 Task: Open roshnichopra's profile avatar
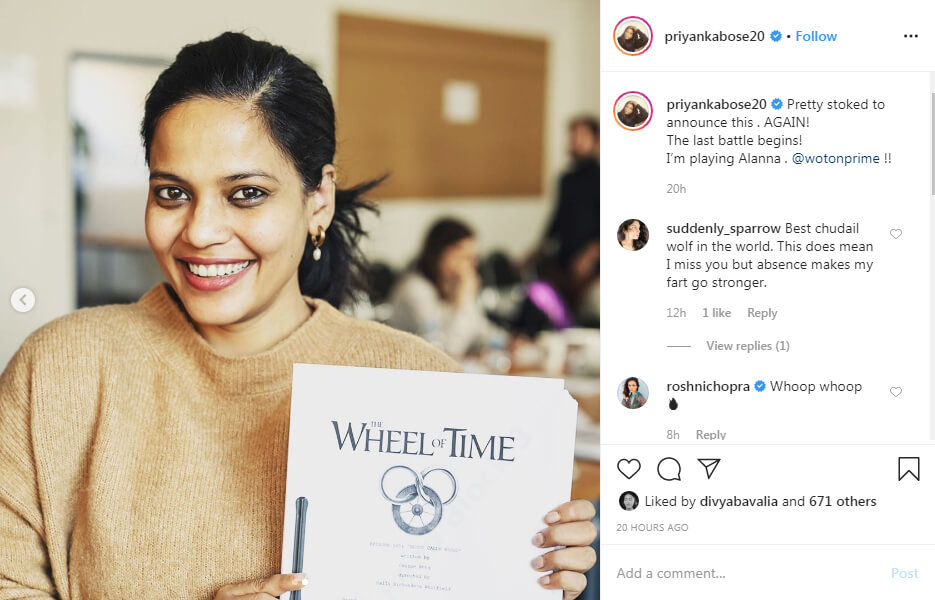coord(633,392)
